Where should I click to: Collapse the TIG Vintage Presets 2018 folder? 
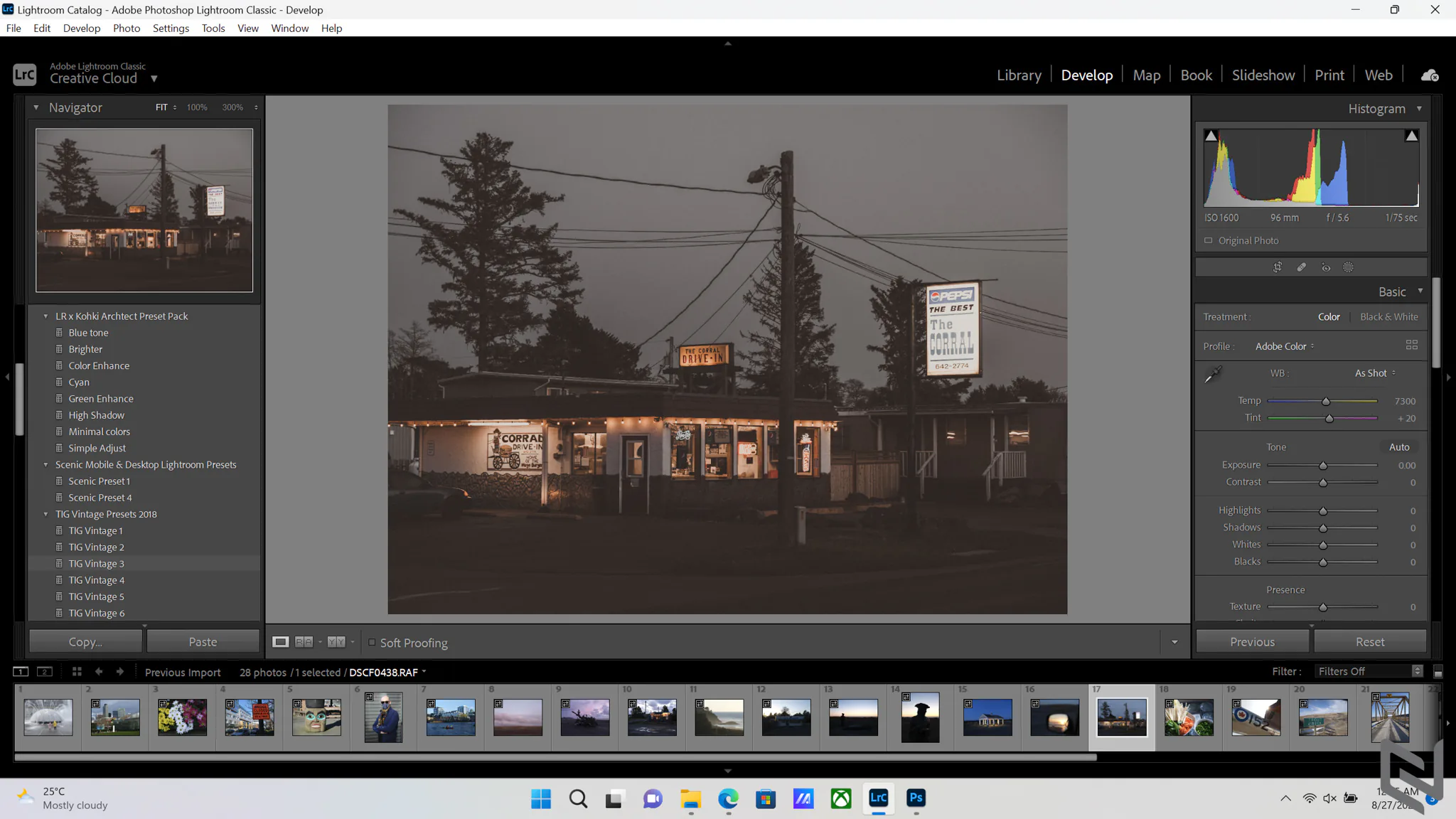pos(45,514)
